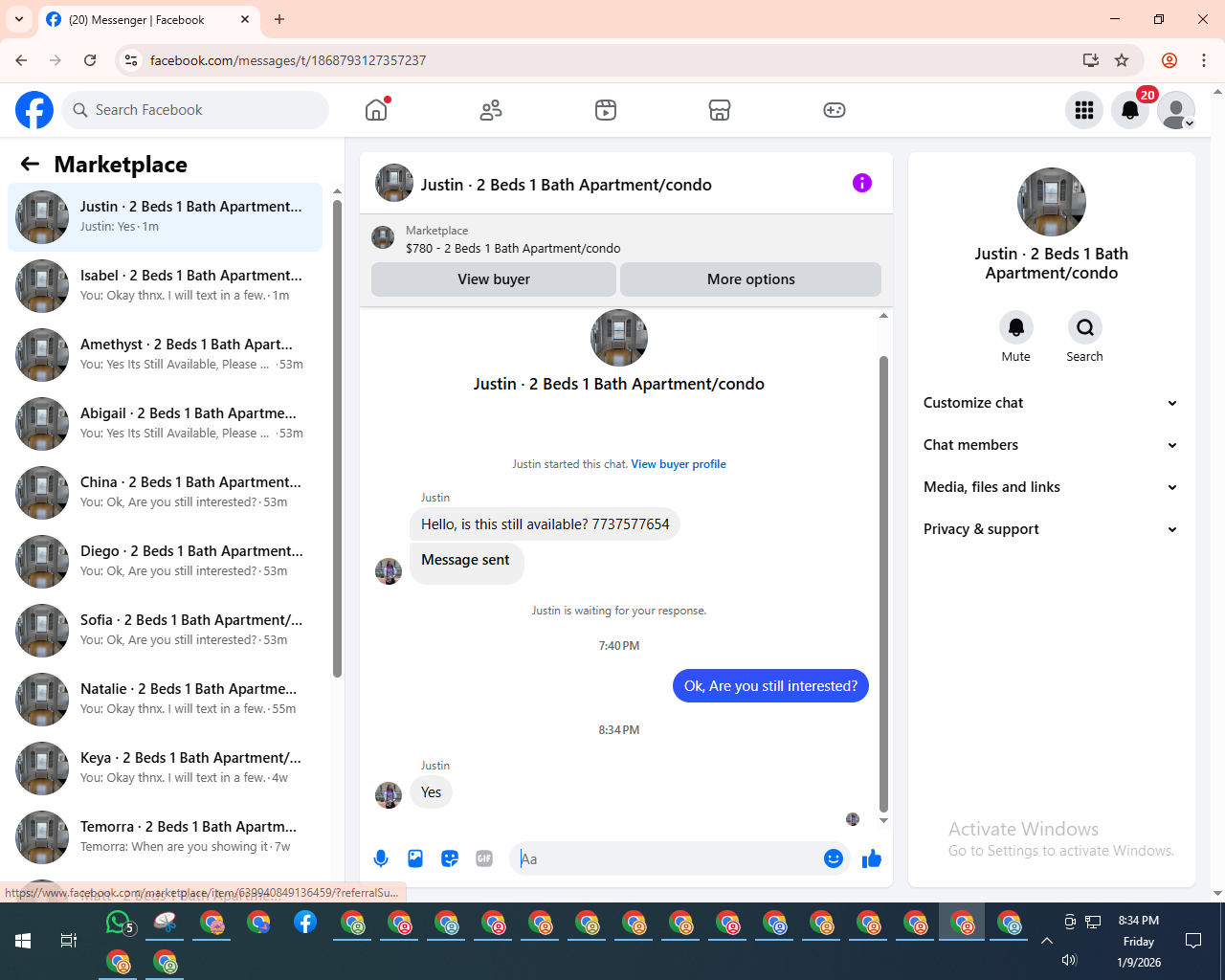
Task: Focus the Search Facebook field
Action: pyautogui.click(x=195, y=110)
